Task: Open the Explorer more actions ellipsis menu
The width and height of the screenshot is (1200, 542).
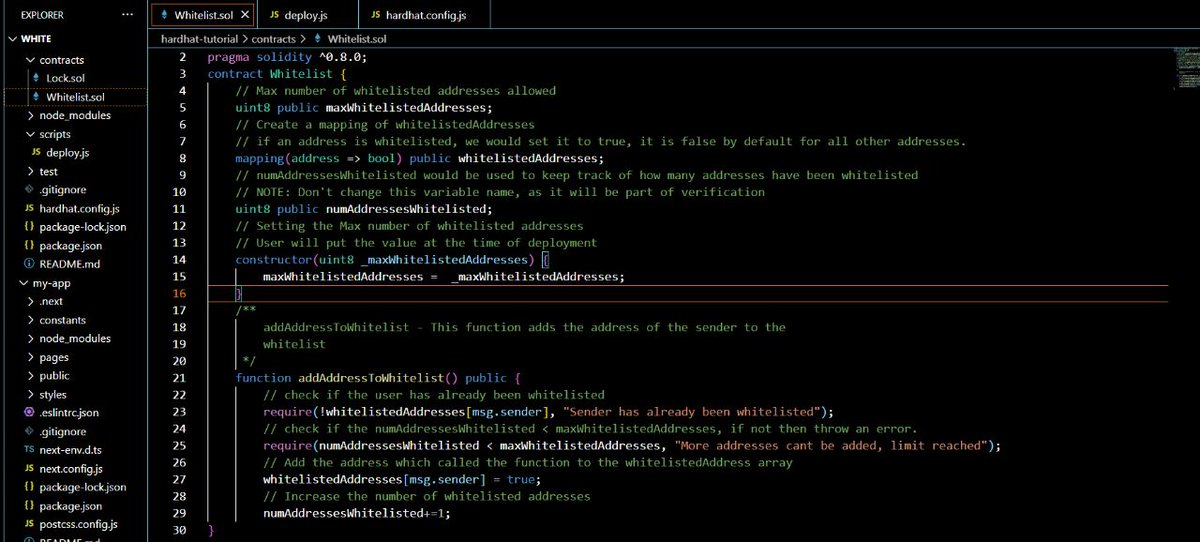Action: click(x=125, y=15)
